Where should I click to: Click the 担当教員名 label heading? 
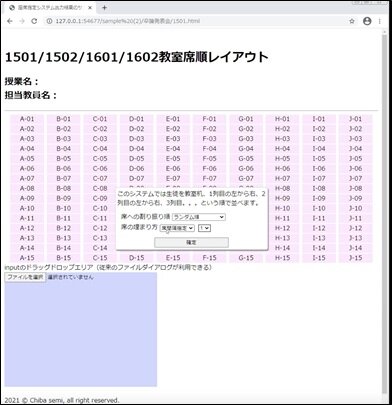(x=31, y=95)
